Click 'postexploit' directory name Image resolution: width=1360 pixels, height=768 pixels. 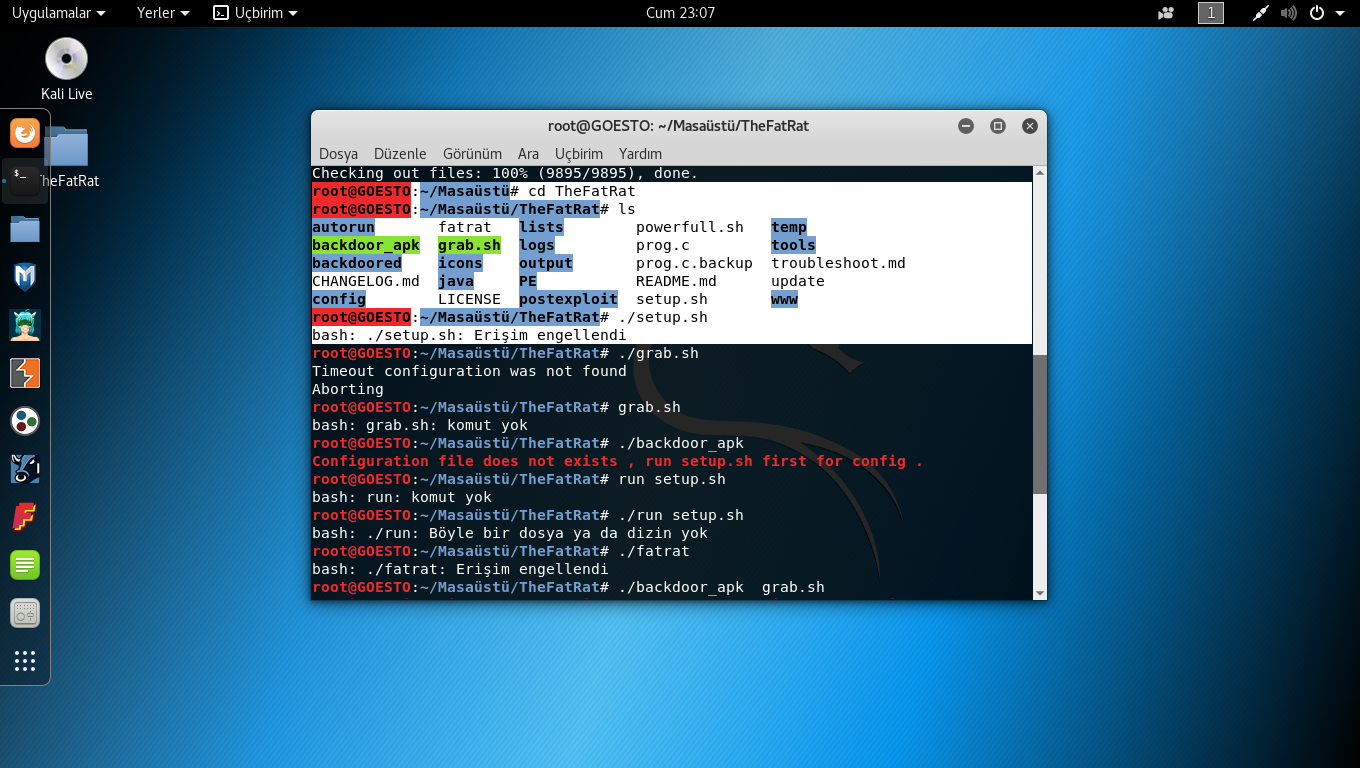click(568, 299)
